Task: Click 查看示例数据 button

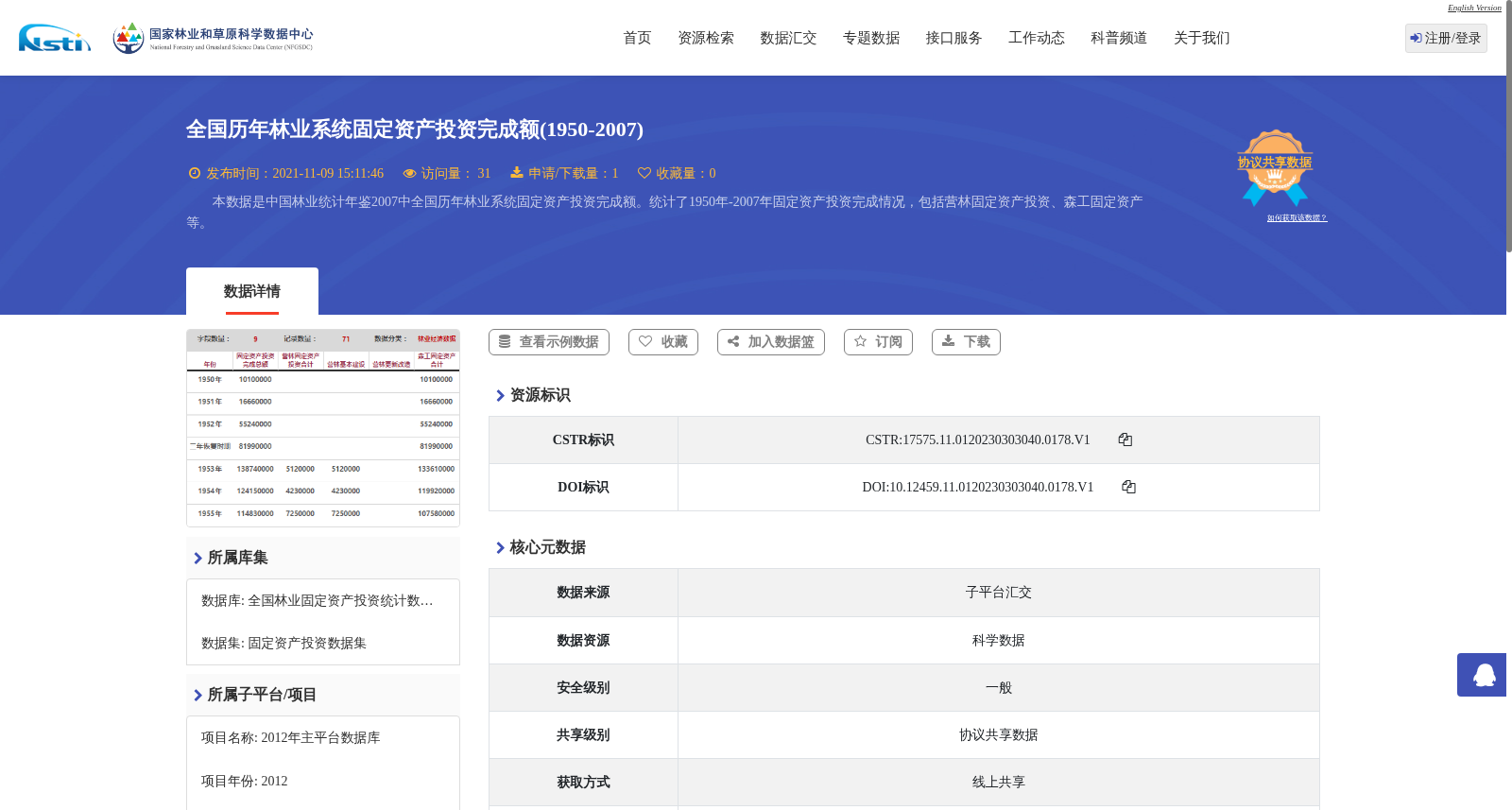Action: point(549,342)
